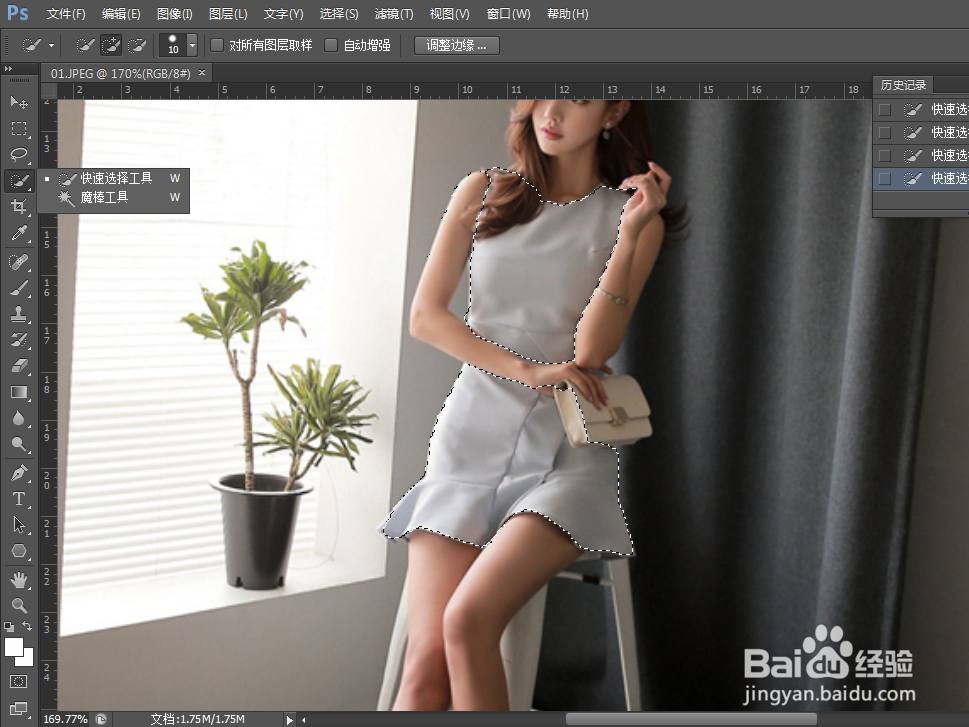Screen dimensions: 969x727
Task: Select the Gradient tool
Action: [19, 392]
